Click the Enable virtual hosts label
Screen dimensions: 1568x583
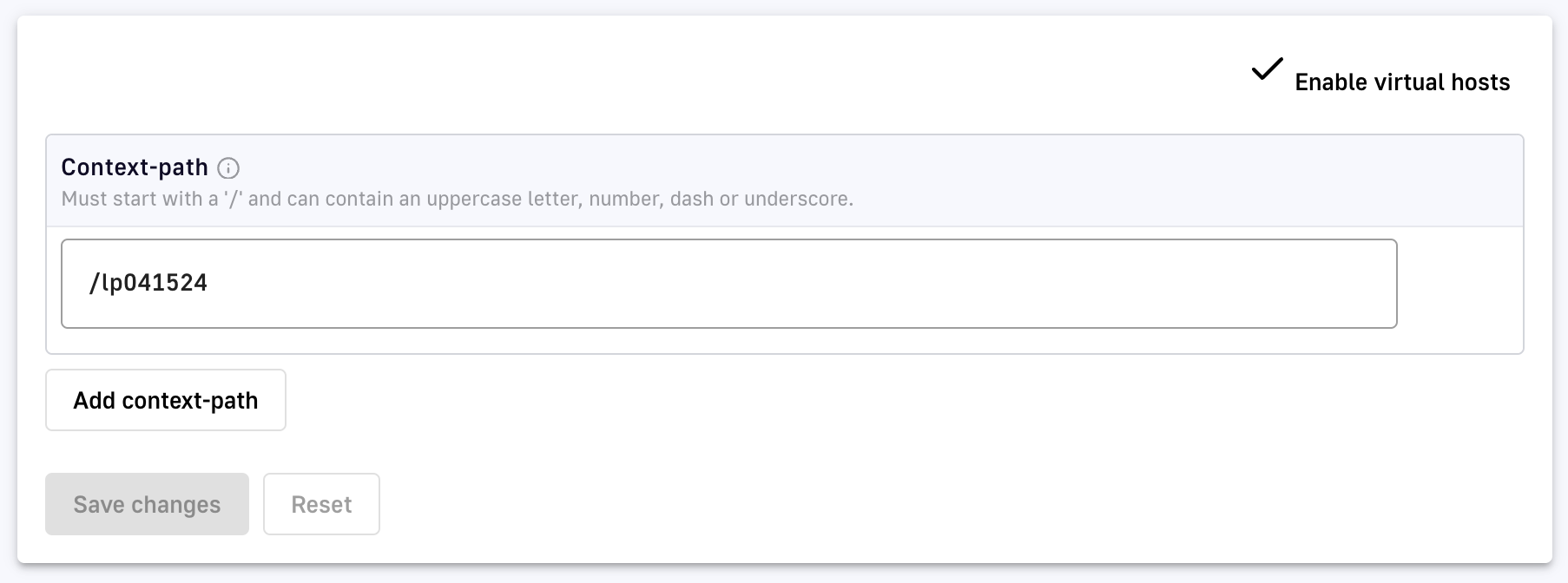(x=1401, y=82)
